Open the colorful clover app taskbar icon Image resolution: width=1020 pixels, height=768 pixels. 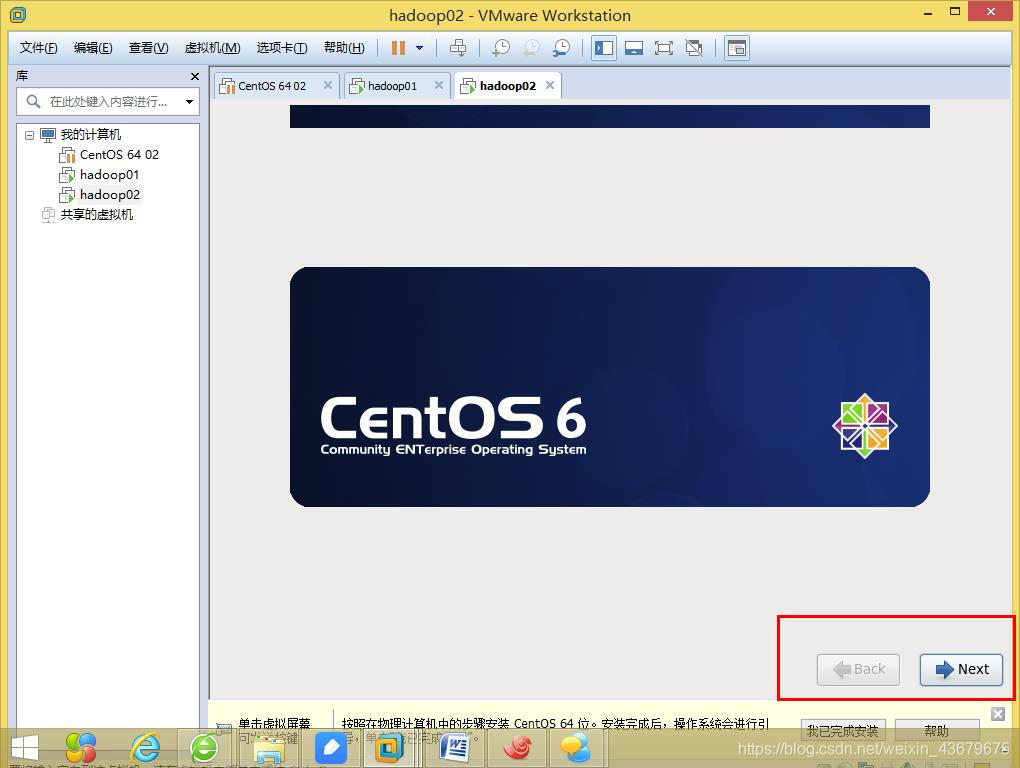point(81,747)
